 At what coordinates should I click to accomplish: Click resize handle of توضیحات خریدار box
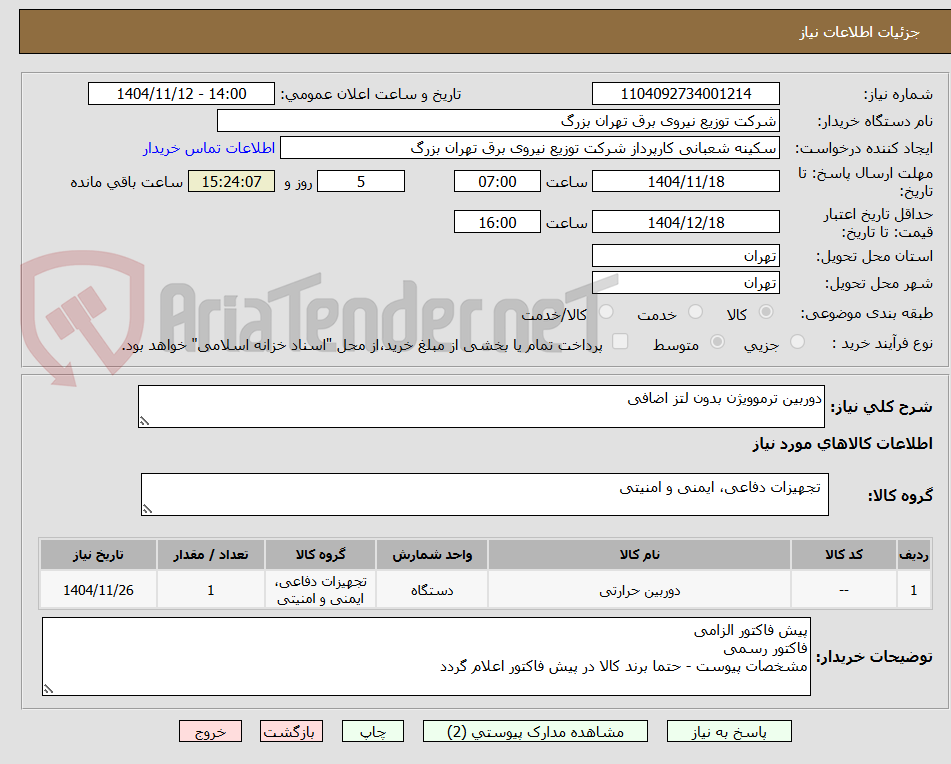49,689
